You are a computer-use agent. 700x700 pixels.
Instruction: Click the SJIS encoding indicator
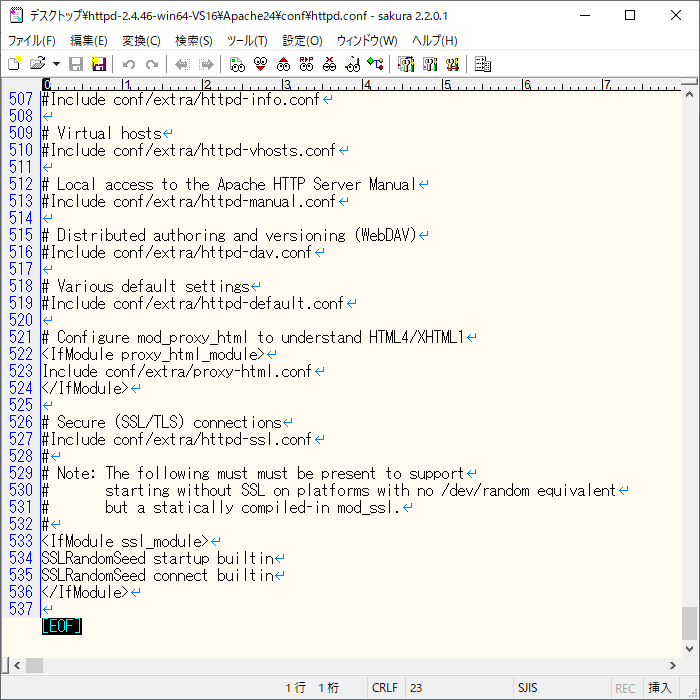pos(528,688)
